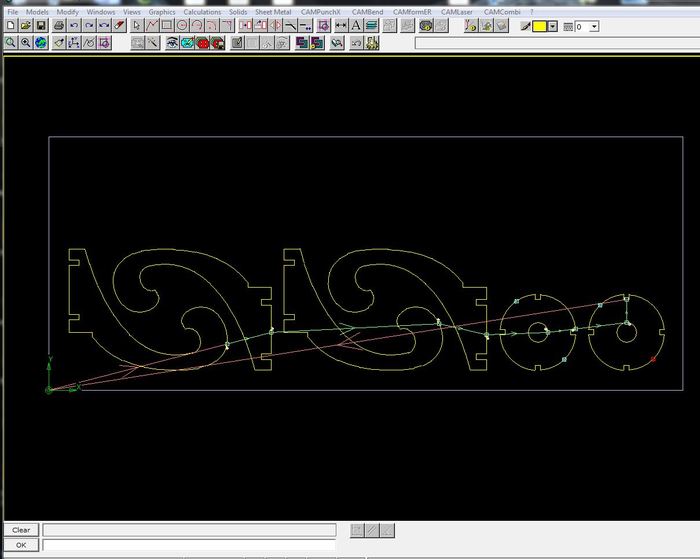Open the layers icon with stacked blue lines
Image resolution: width=700 pixels, height=559 pixels.
pyautogui.click(x=371, y=26)
